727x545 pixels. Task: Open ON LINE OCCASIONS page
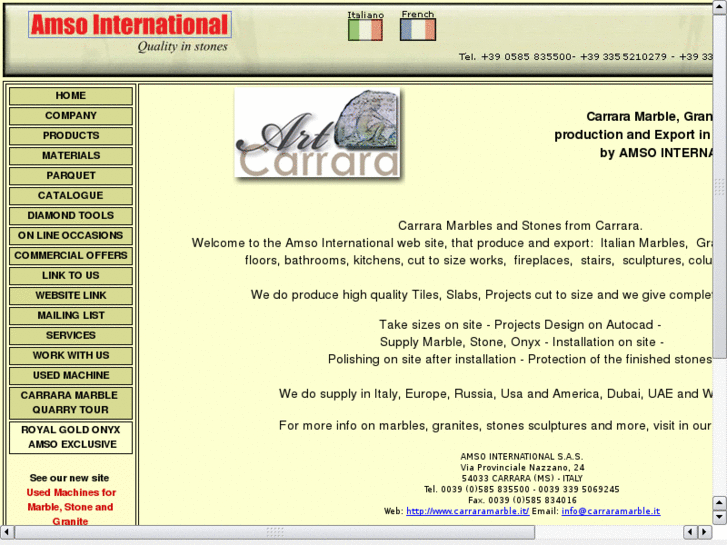pos(71,235)
